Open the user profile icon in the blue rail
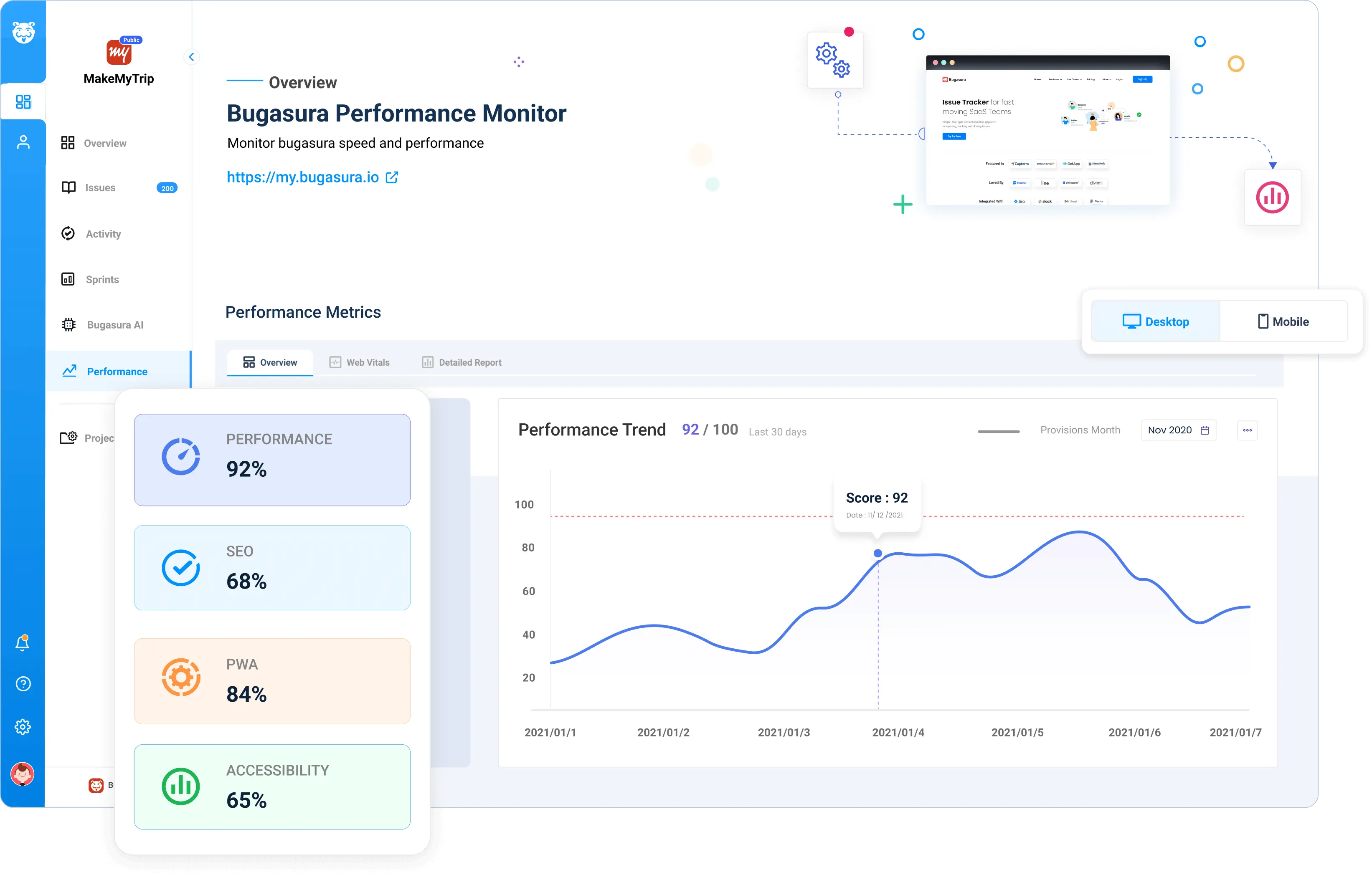This screenshot has width=1372, height=880. tap(23, 142)
